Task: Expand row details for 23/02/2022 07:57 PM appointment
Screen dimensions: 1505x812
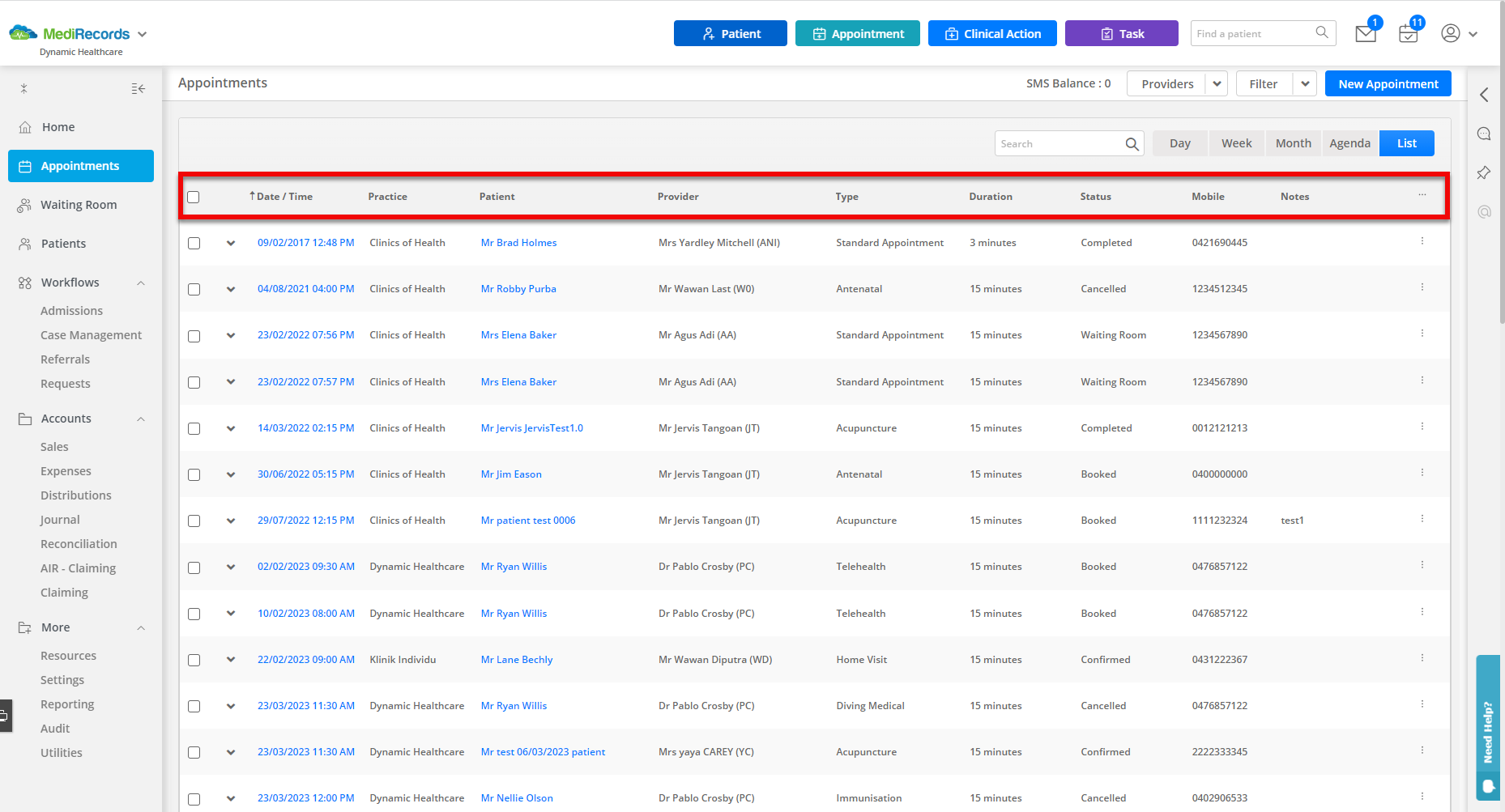Action: pos(231,382)
